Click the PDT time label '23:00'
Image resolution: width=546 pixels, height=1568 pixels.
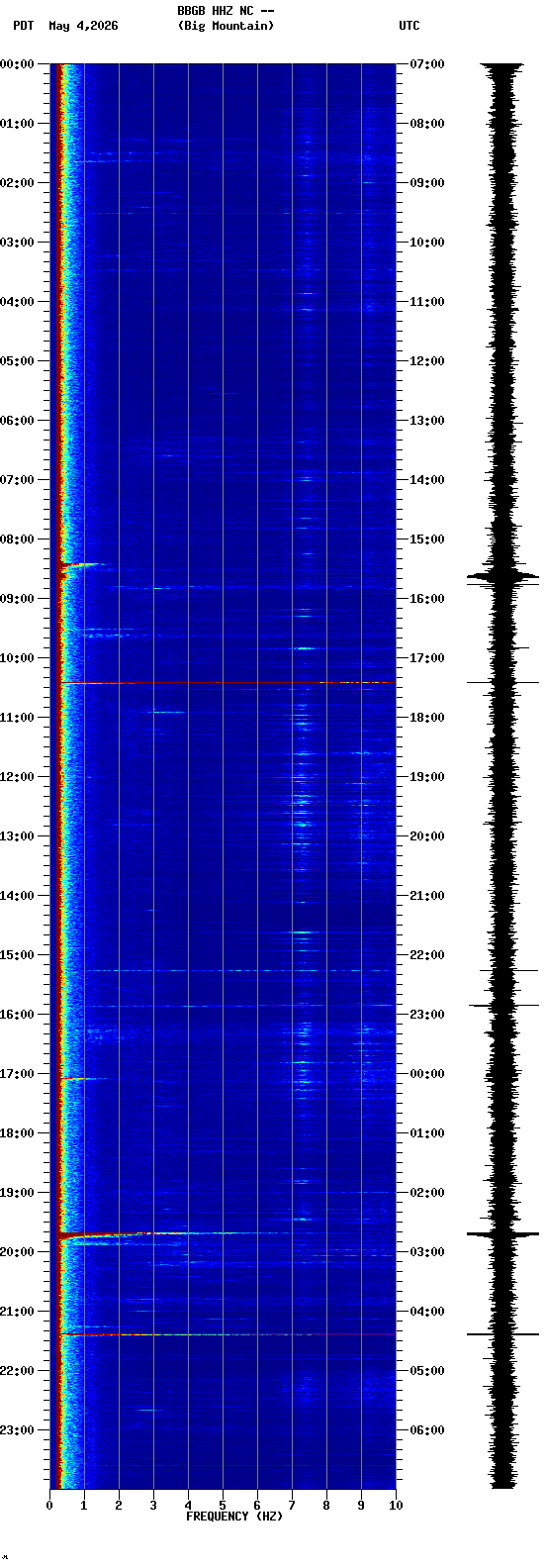(17, 1430)
